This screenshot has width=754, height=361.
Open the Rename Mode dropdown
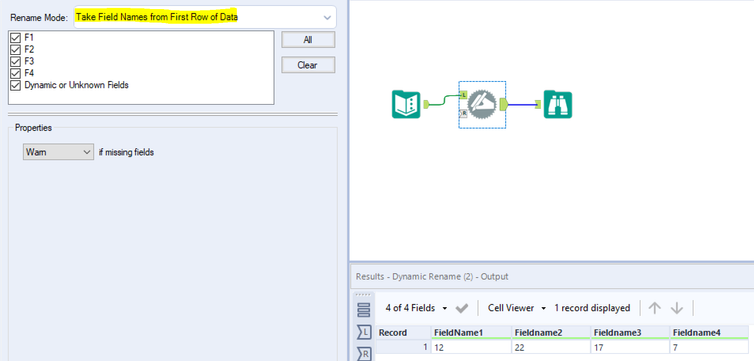click(205, 17)
